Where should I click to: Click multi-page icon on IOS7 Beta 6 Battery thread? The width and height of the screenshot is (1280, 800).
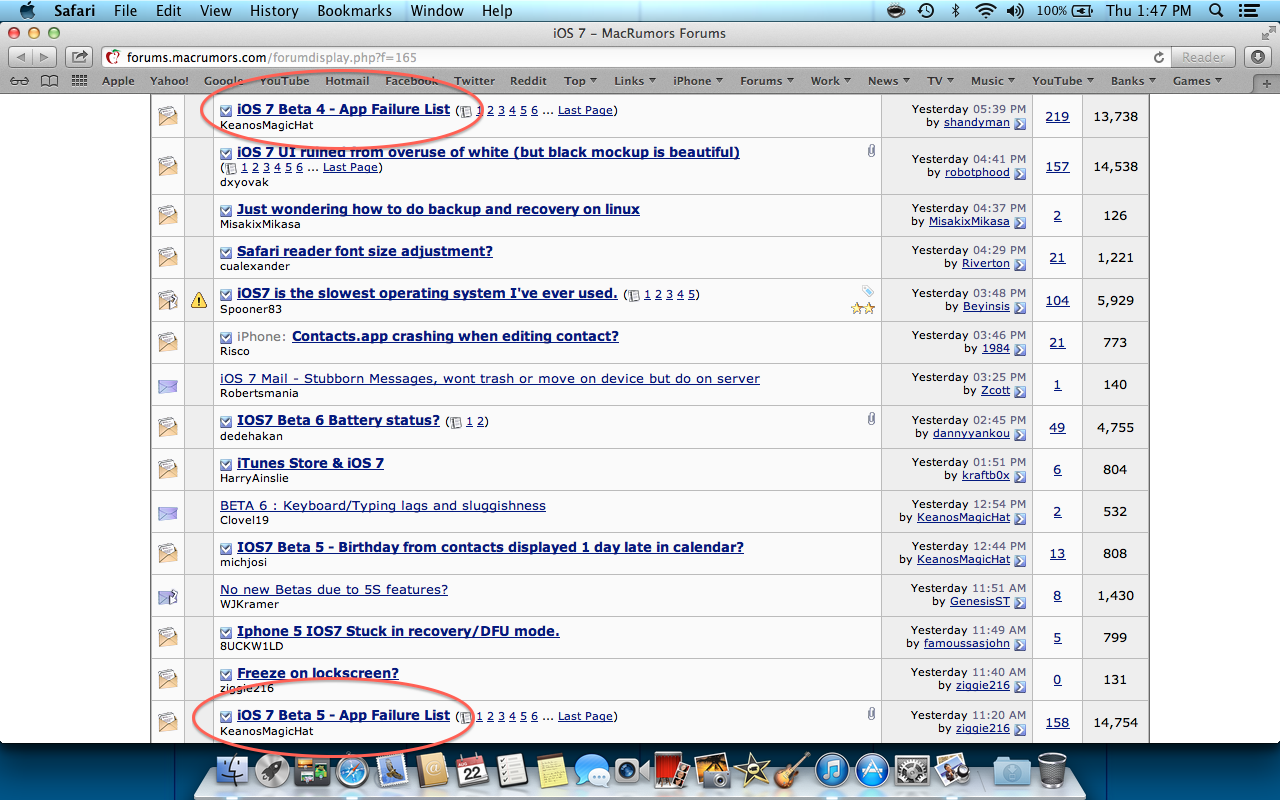pyautogui.click(x=455, y=422)
